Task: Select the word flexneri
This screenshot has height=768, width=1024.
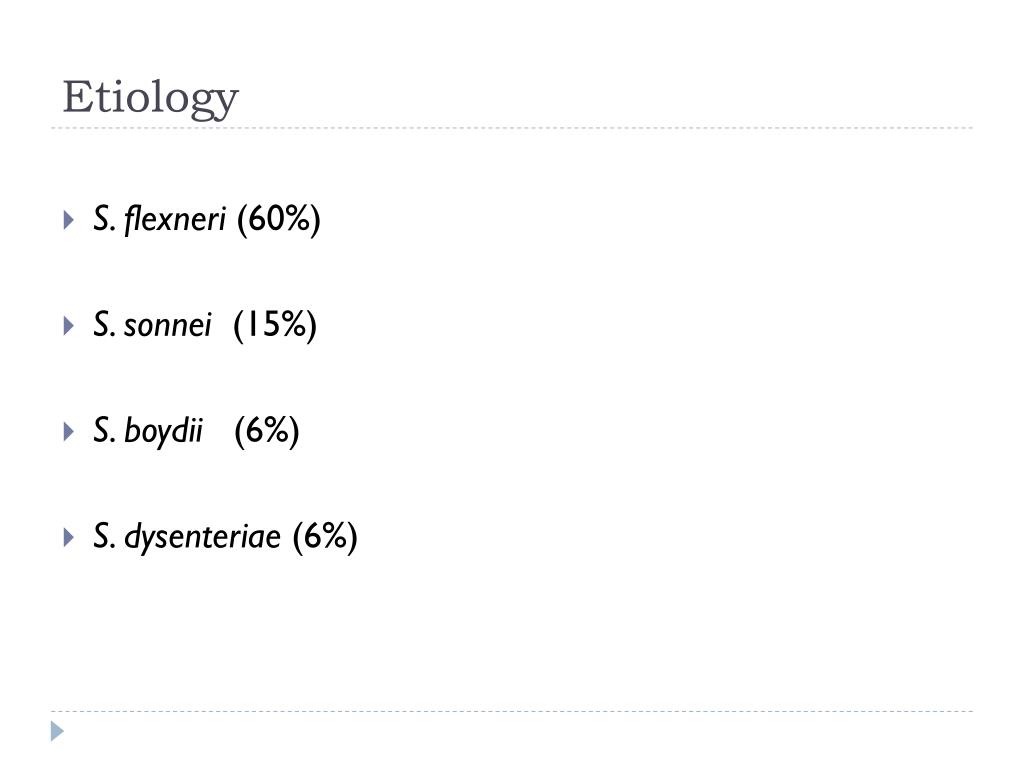Action: pyautogui.click(x=174, y=219)
